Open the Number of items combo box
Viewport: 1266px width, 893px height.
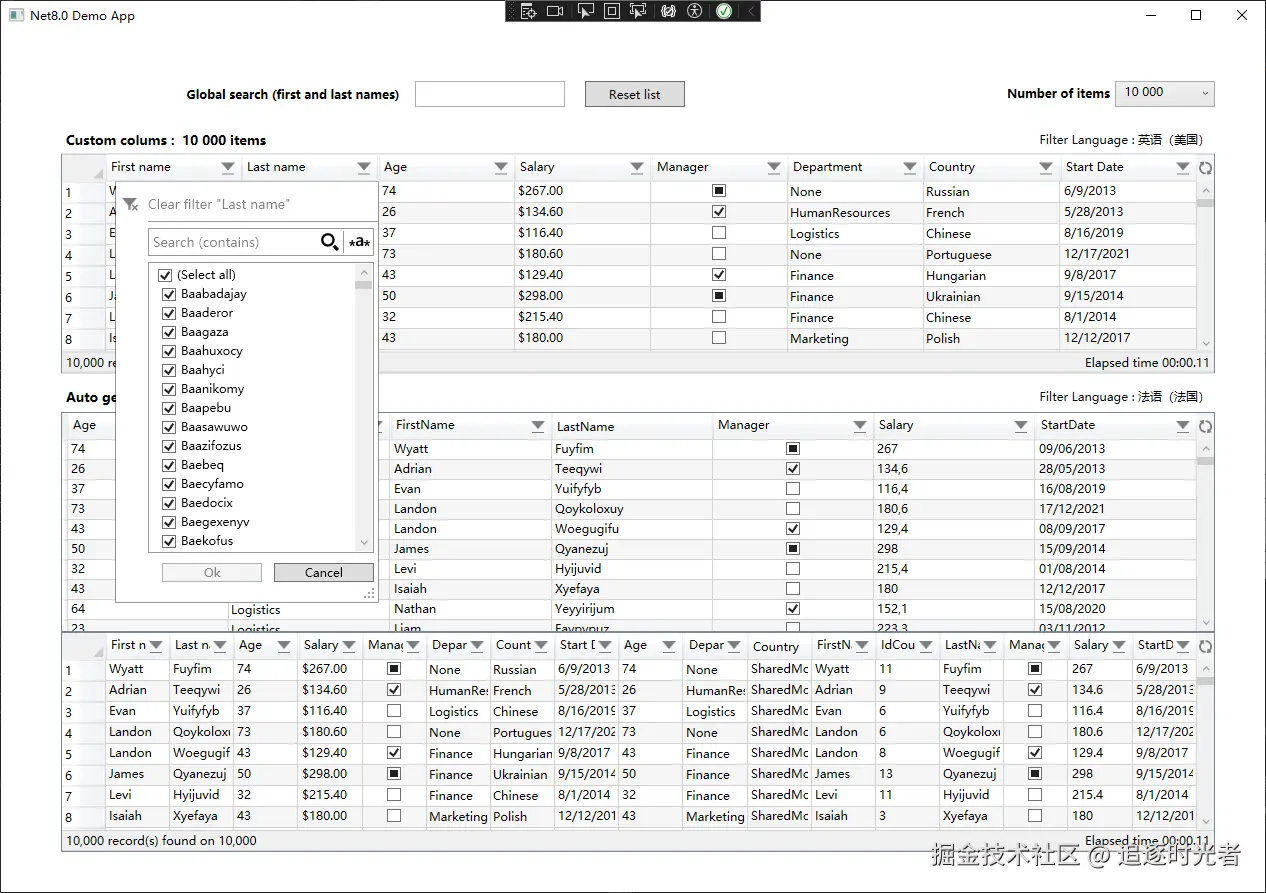tap(1164, 93)
